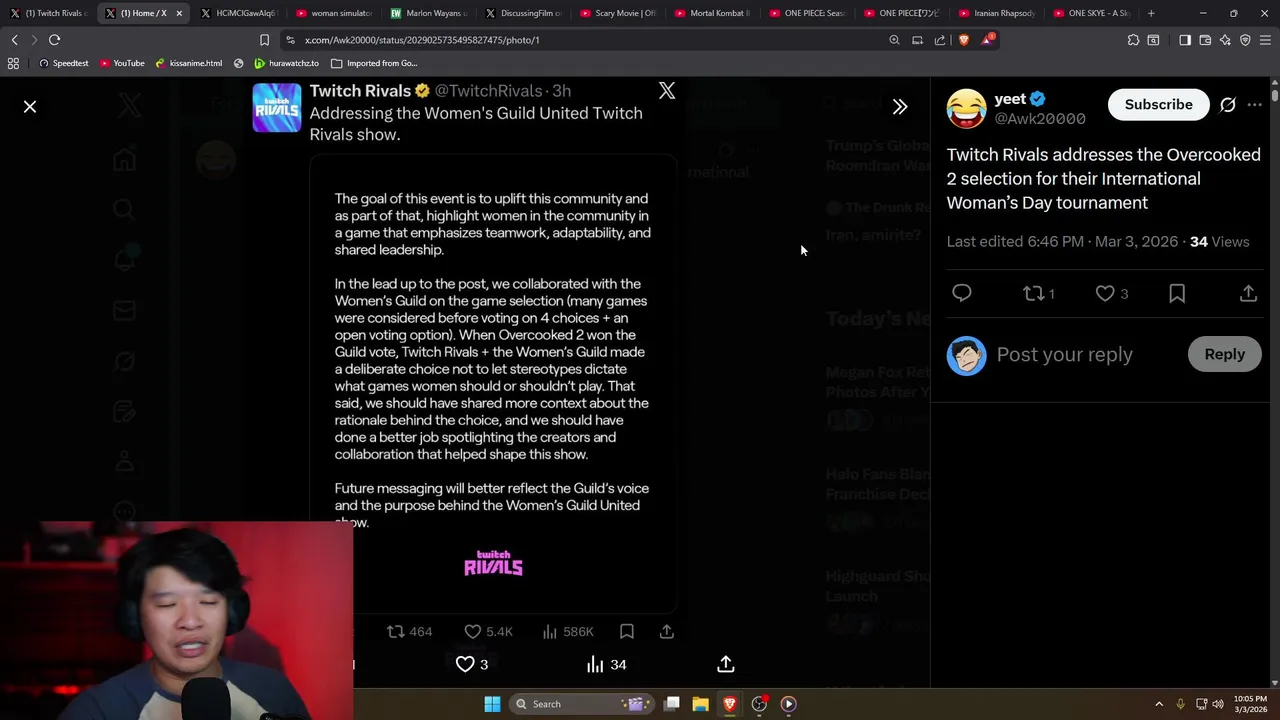
Task: Open the hurawatchz.to bookmark
Action: 286,63
